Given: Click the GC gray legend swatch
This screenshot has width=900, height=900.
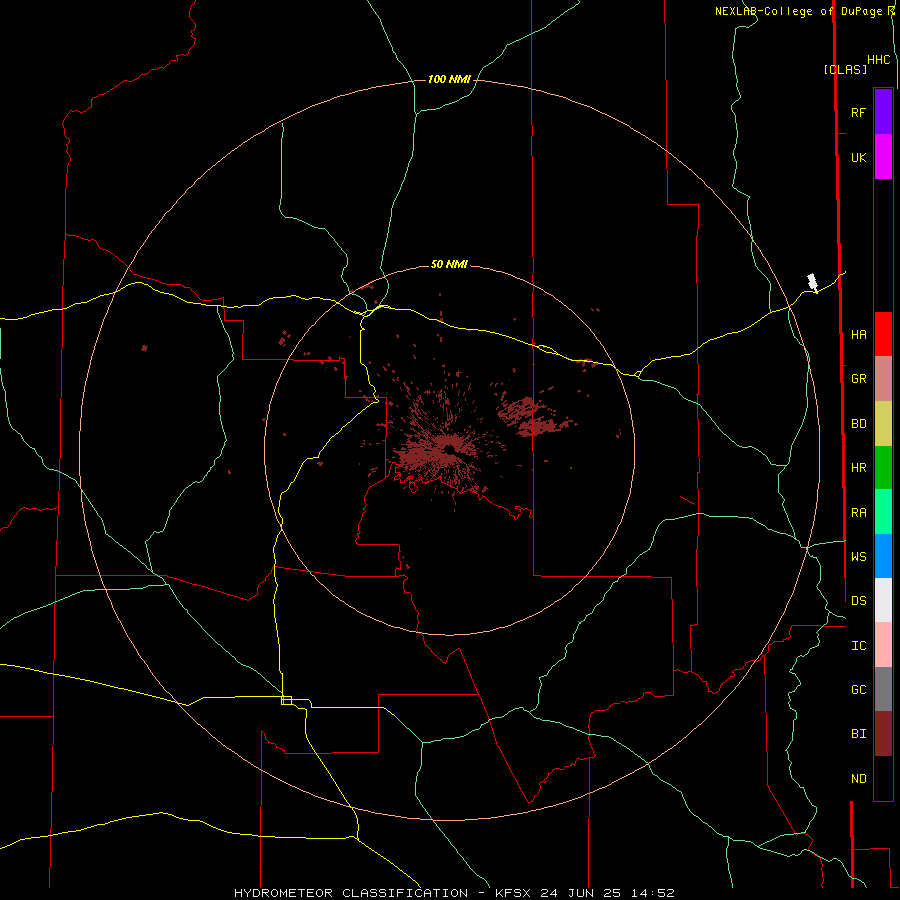Looking at the screenshot, I should [883, 689].
